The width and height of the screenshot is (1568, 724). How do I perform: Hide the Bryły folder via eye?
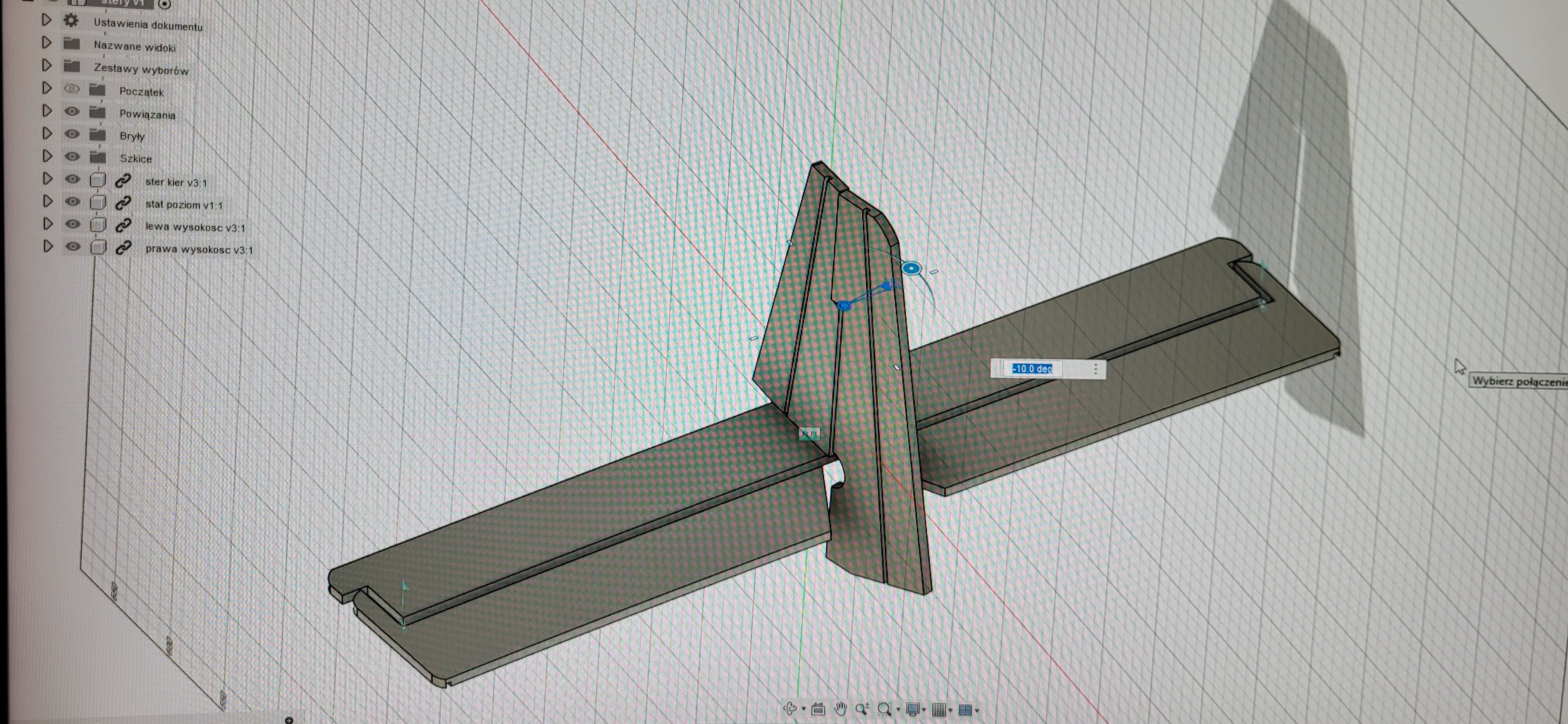click(72, 134)
